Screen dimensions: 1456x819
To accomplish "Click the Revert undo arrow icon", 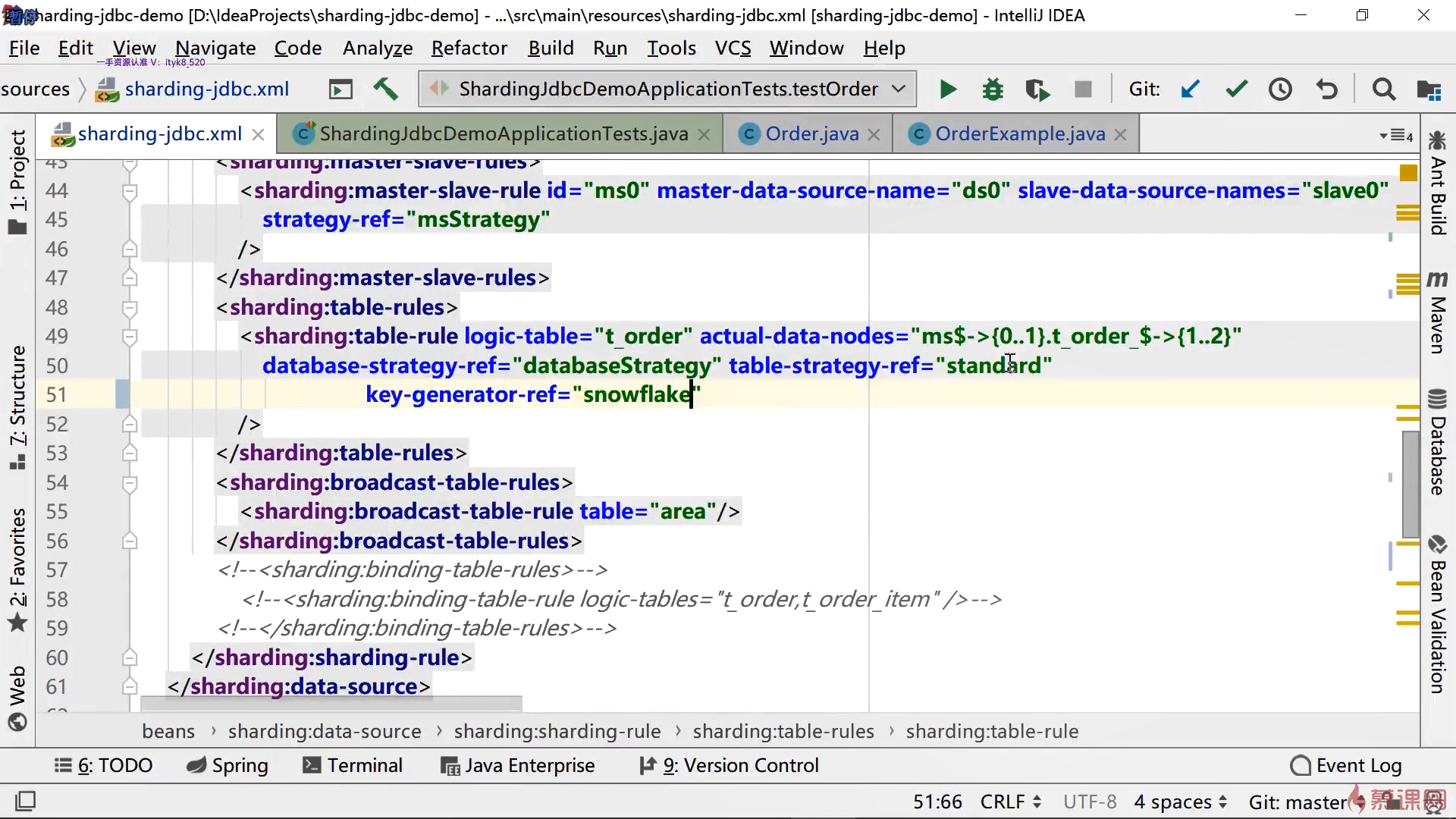I will [1326, 89].
